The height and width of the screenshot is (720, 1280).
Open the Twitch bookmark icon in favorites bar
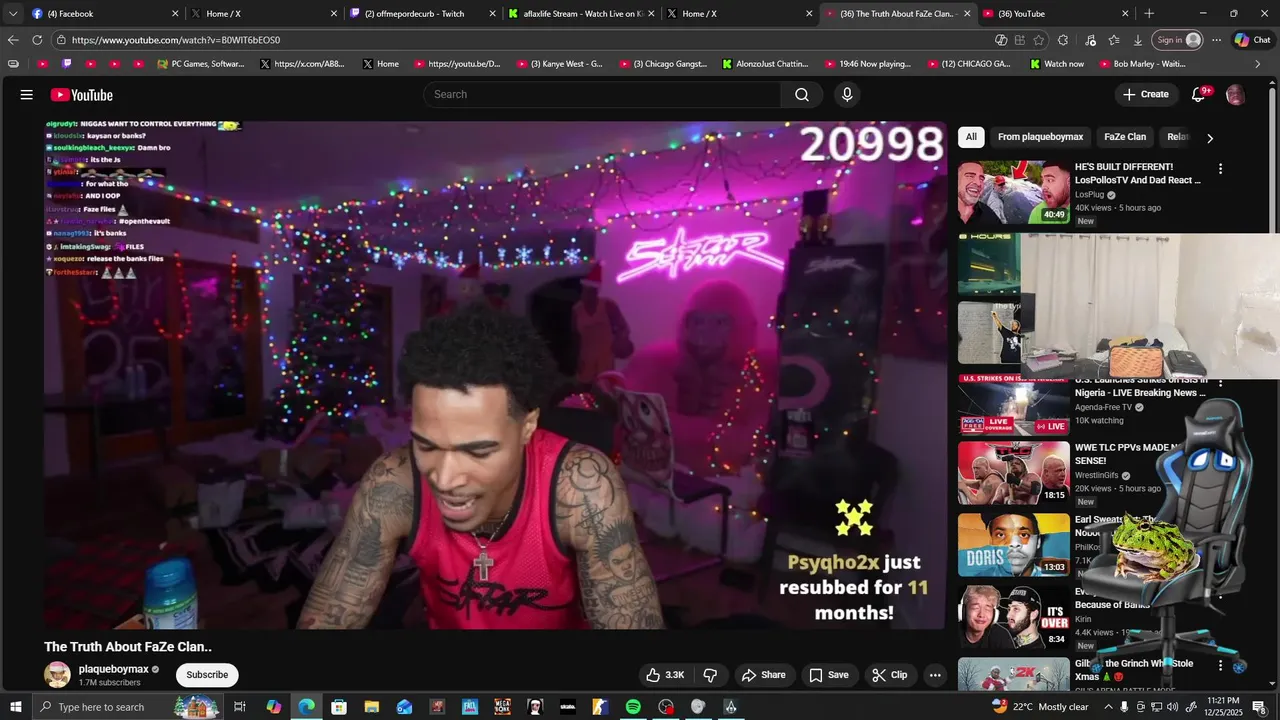tap(67, 64)
